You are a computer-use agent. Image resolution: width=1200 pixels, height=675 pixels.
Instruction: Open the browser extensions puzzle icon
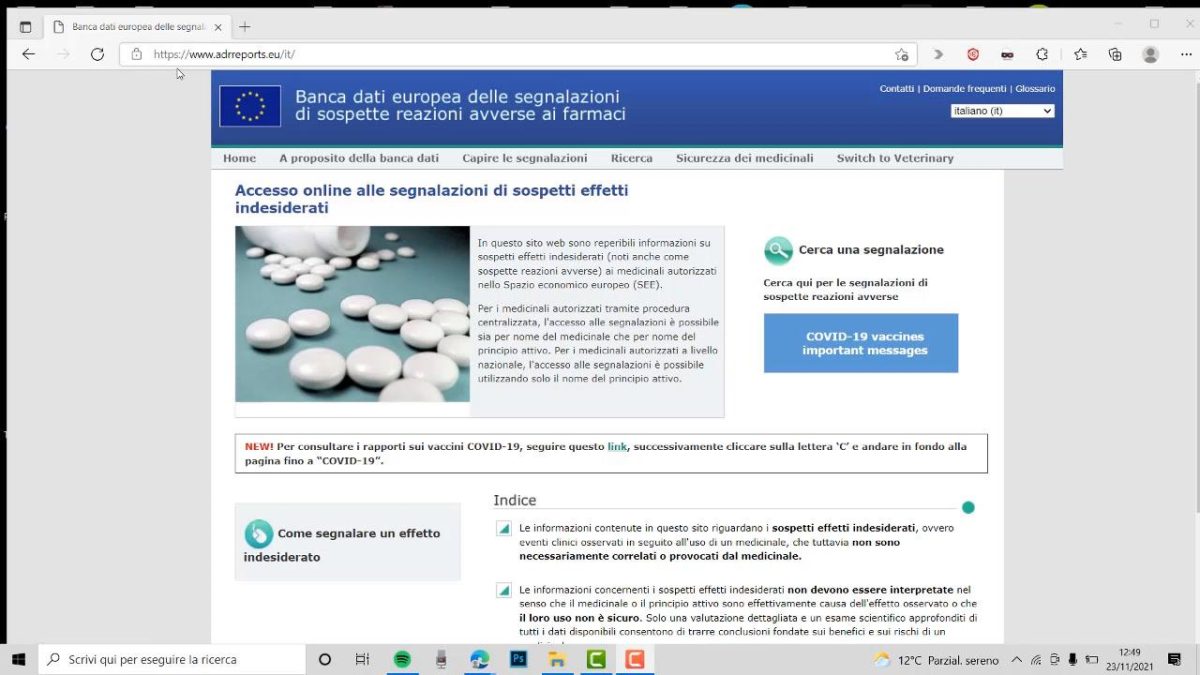(x=1042, y=54)
